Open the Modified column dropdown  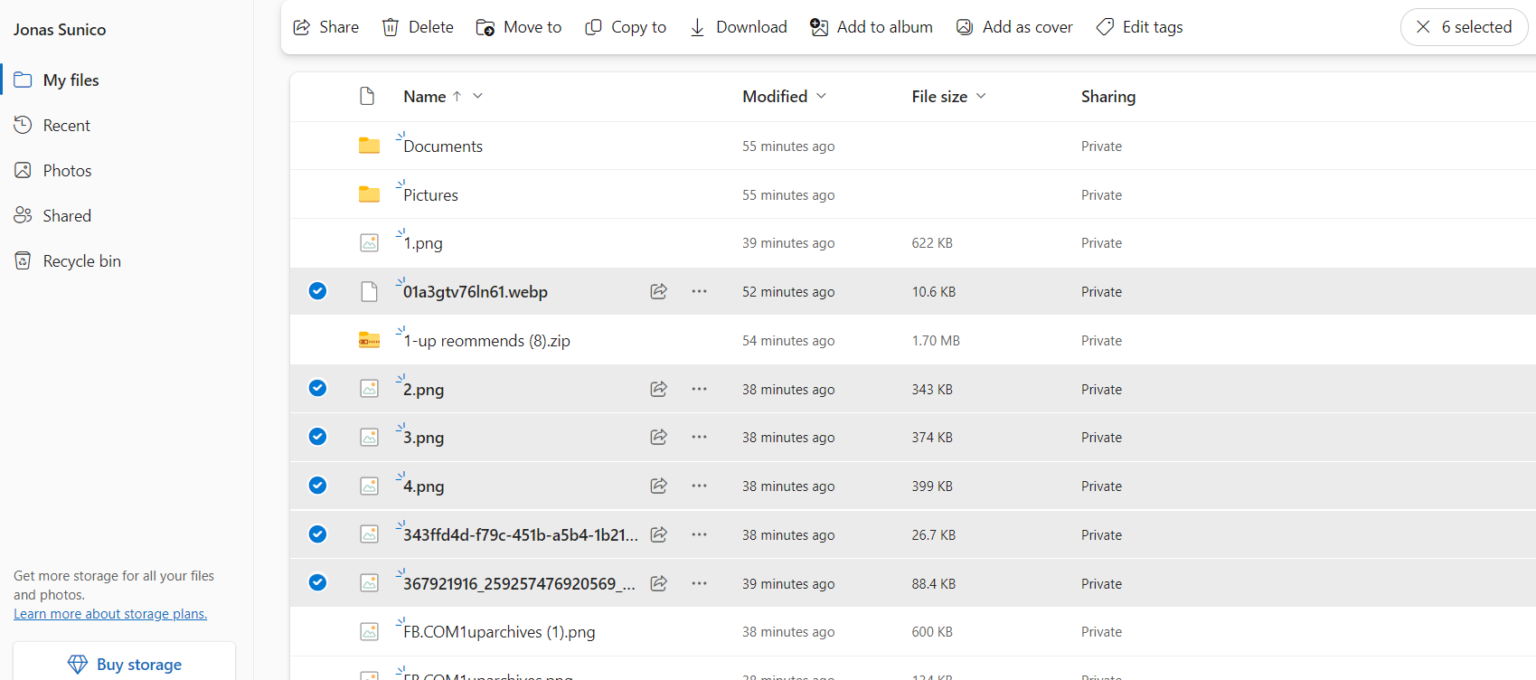pos(821,96)
